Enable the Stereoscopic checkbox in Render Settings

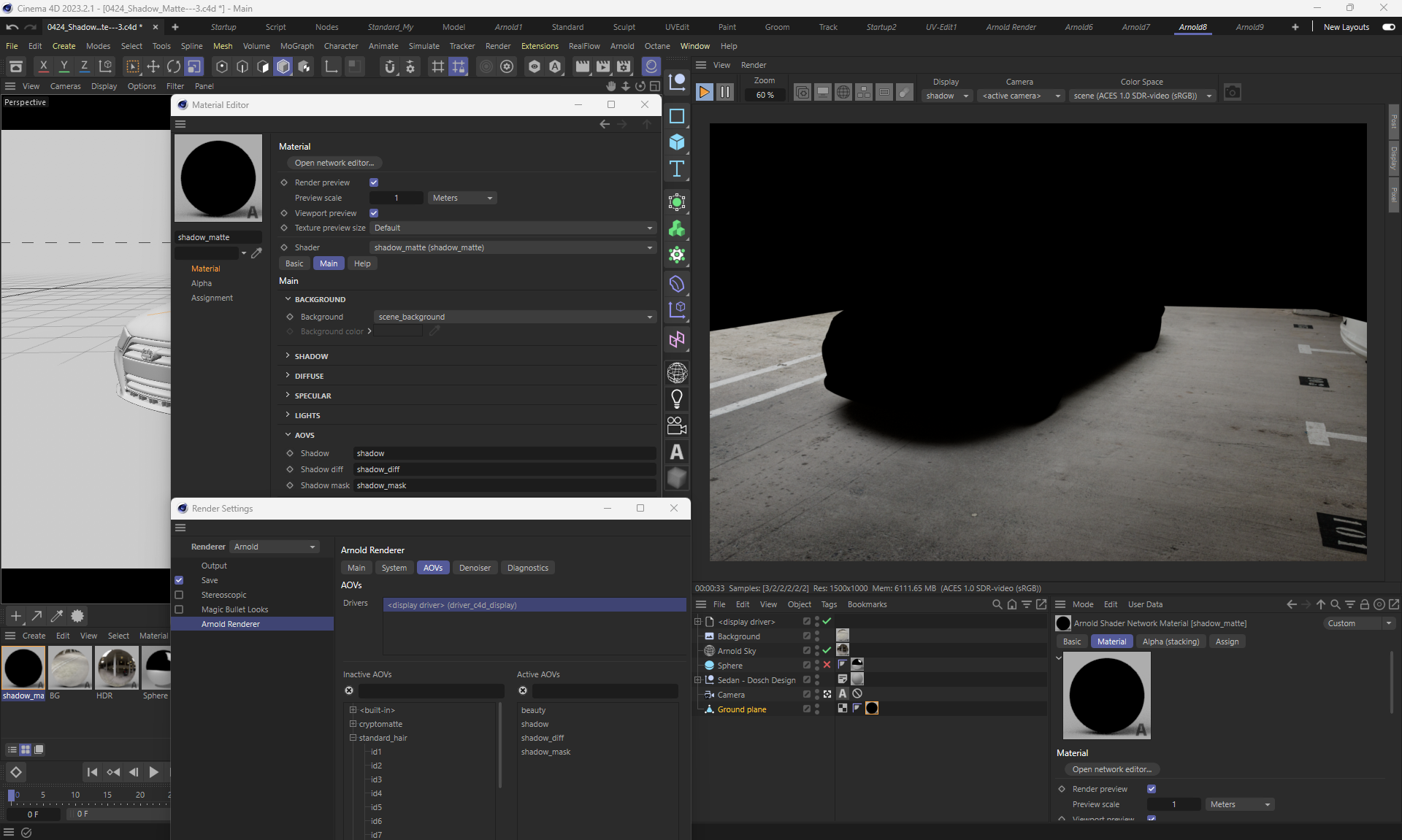tap(179, 595)
